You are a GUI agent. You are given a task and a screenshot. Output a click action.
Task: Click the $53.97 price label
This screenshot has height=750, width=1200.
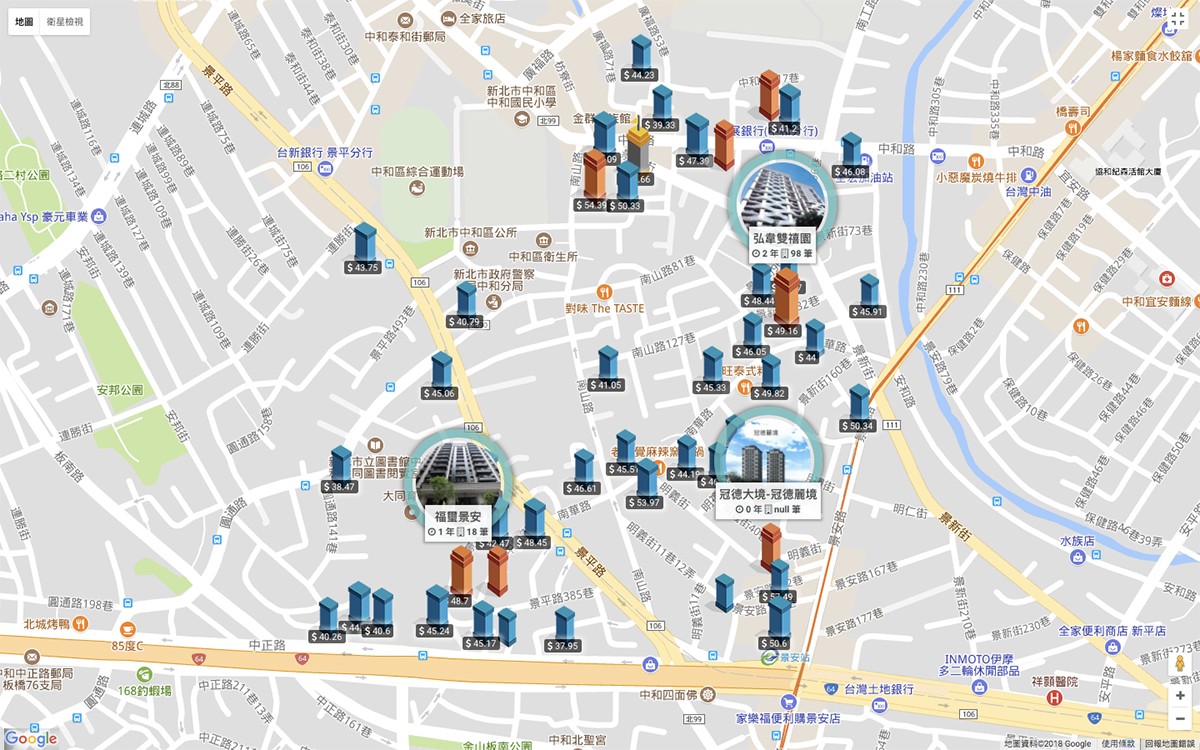(644, 502)
